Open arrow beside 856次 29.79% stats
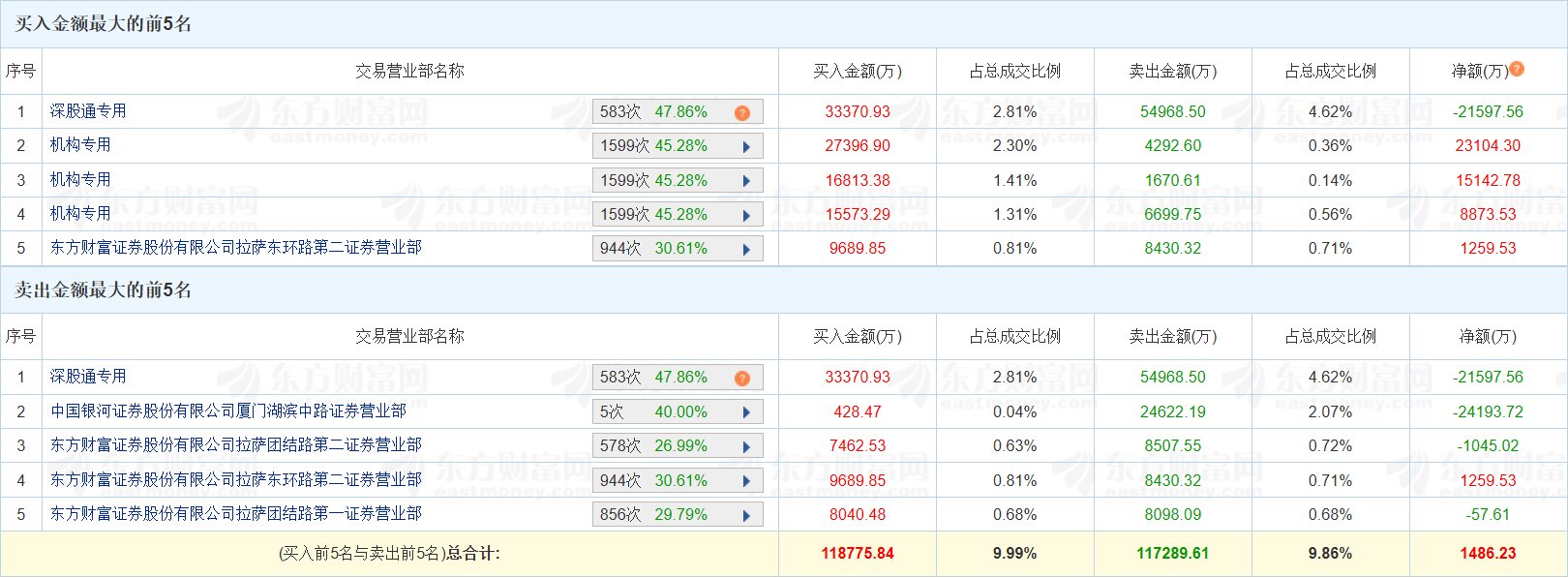Screen dimensions: 1568x578 (746, 516)
